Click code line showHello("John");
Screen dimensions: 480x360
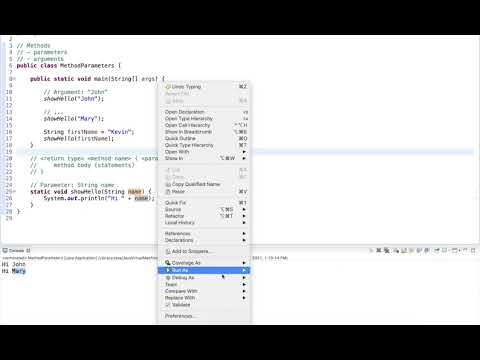point(74,99)
